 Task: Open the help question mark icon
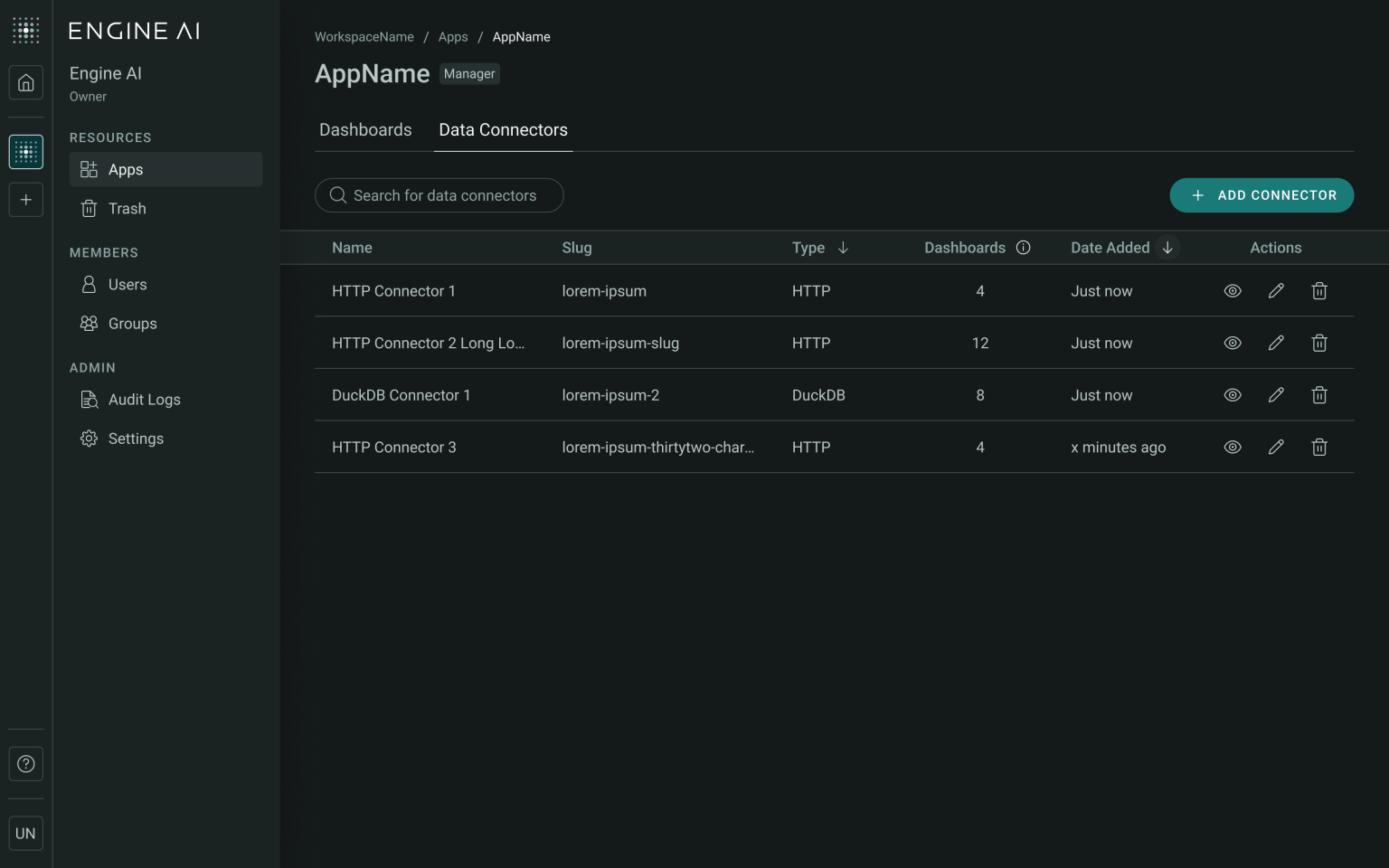tap(26, 764)
